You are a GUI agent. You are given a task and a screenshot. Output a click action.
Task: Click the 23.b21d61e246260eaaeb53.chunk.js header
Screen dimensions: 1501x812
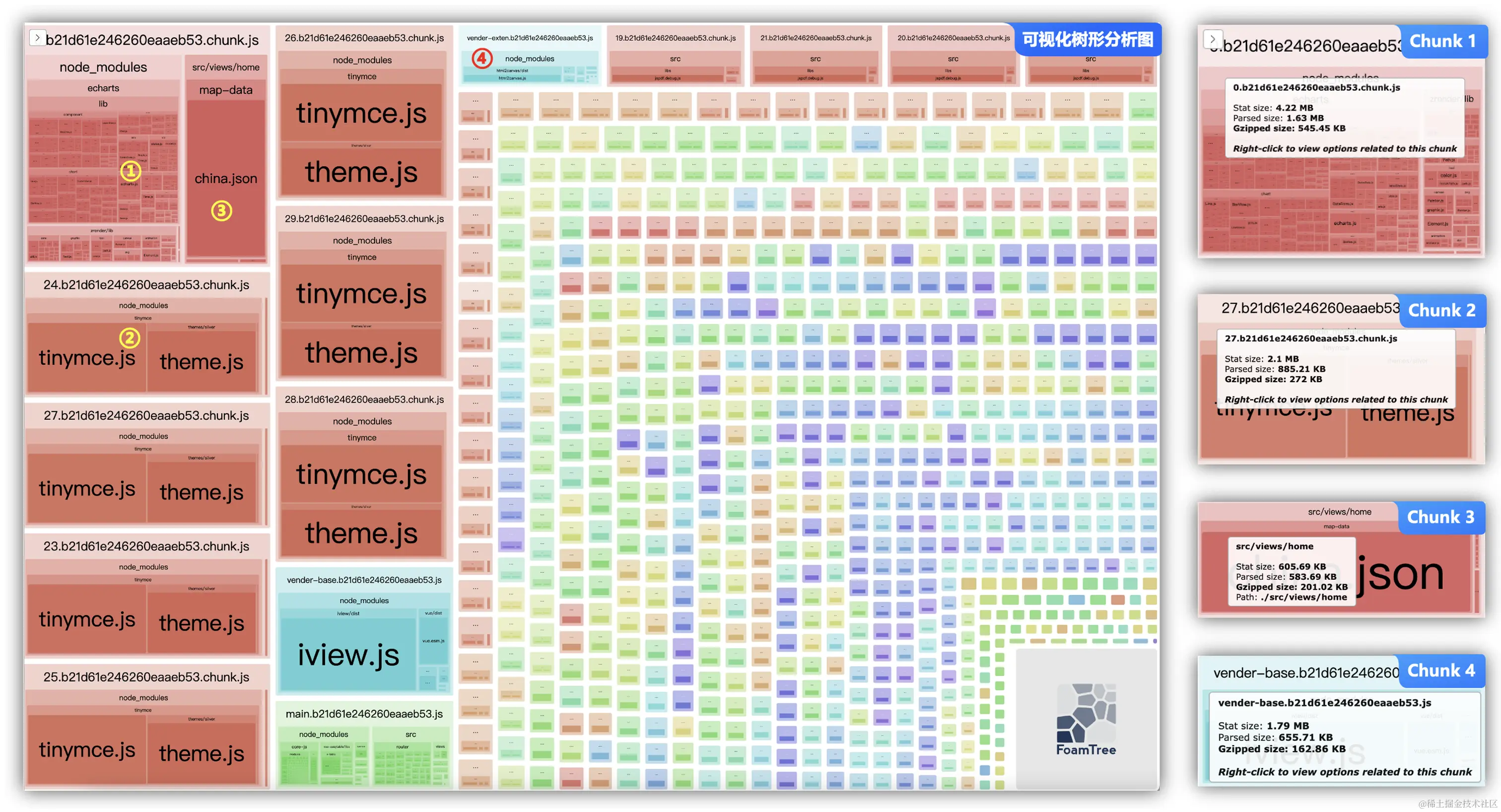tap(146, 546)
